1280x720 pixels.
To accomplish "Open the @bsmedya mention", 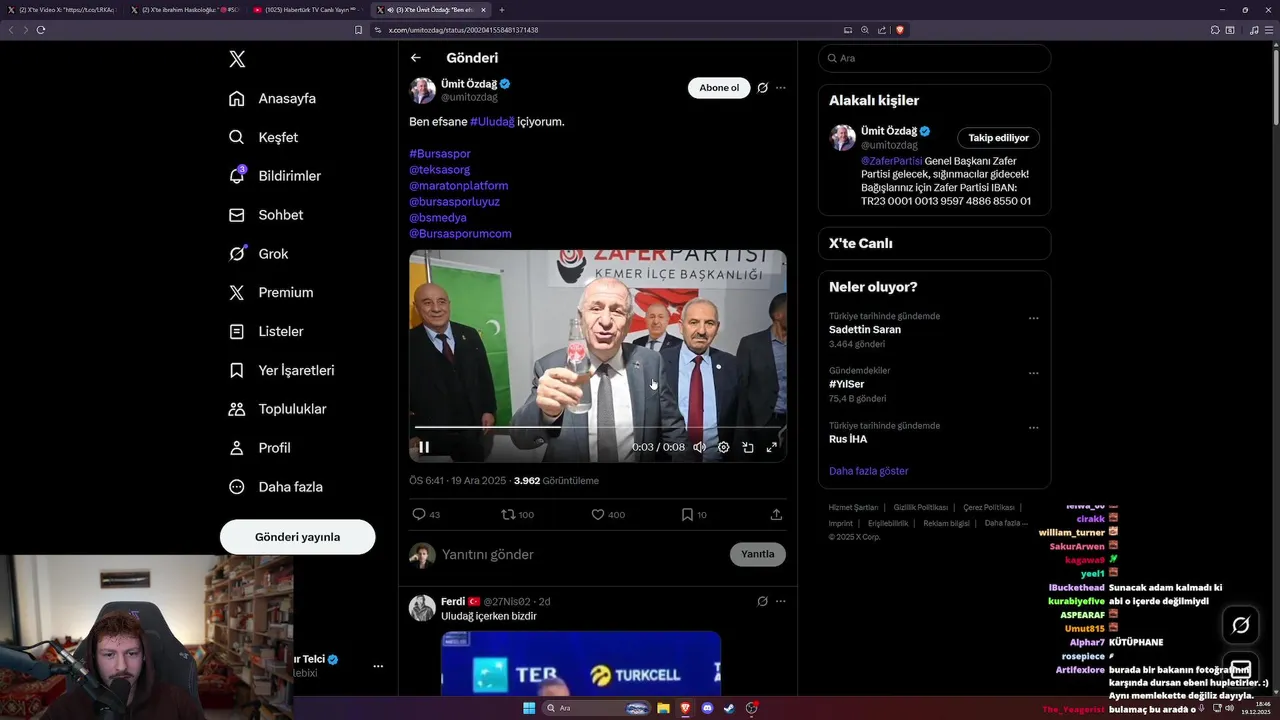I will tap(438, 218).
